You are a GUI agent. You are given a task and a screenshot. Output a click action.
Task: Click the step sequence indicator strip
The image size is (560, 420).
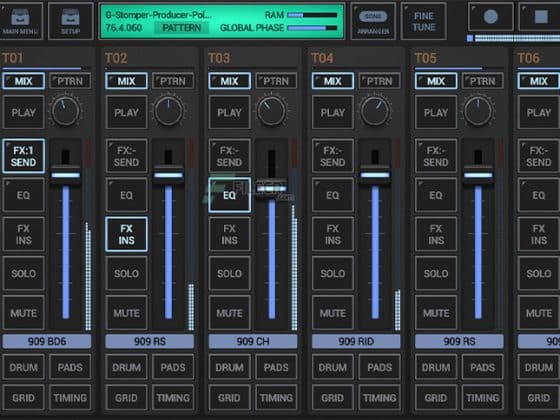point(513,38)
